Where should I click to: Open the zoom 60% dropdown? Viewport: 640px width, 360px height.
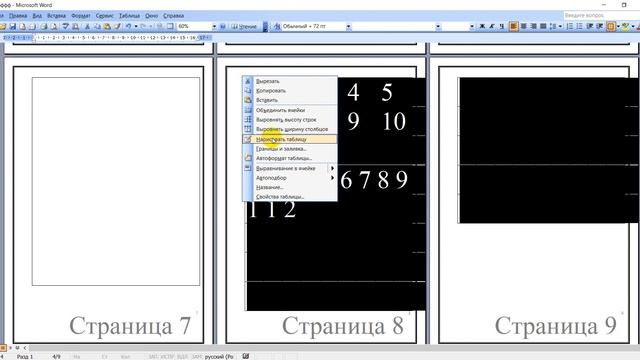pos(214,27)
